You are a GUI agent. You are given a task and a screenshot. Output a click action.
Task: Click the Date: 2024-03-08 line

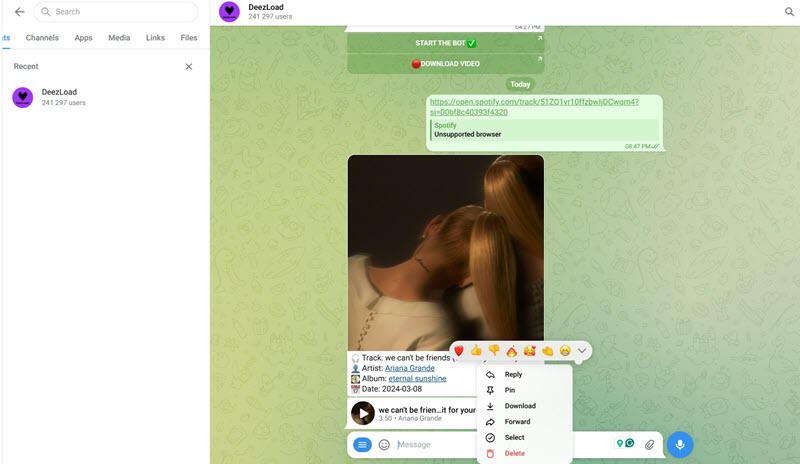(x=387, y=389)
